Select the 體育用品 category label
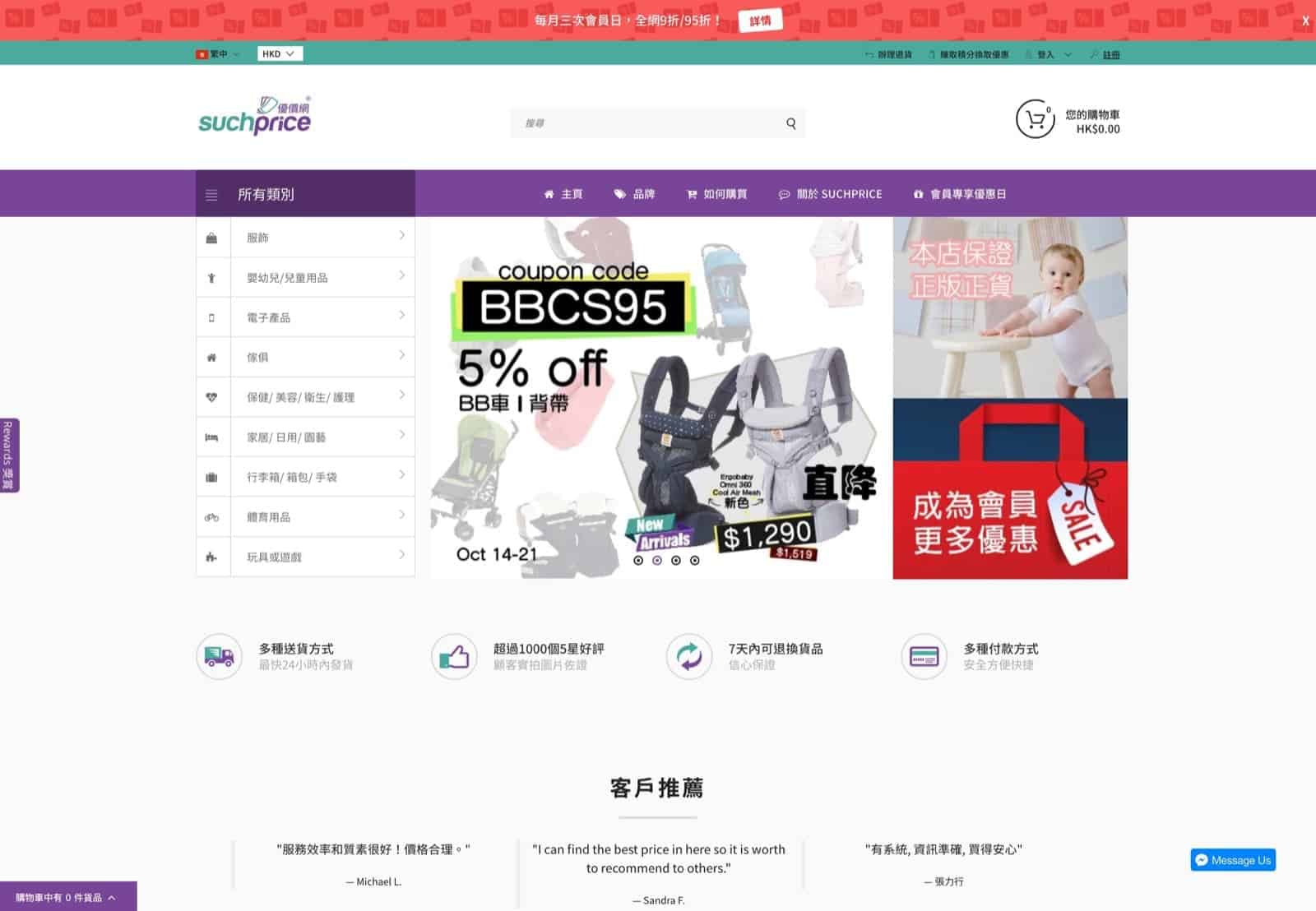 click(268, 517)
